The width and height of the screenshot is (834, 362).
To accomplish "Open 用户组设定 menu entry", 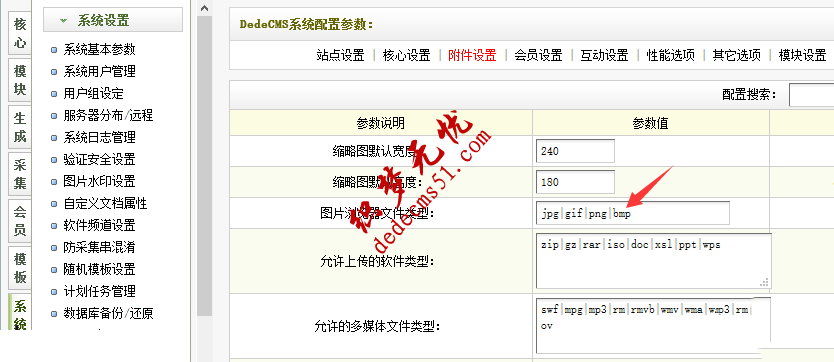I will [94, 94].
